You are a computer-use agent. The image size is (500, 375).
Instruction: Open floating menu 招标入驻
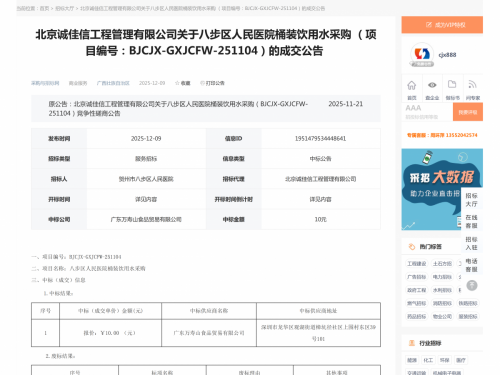[471, 243]
